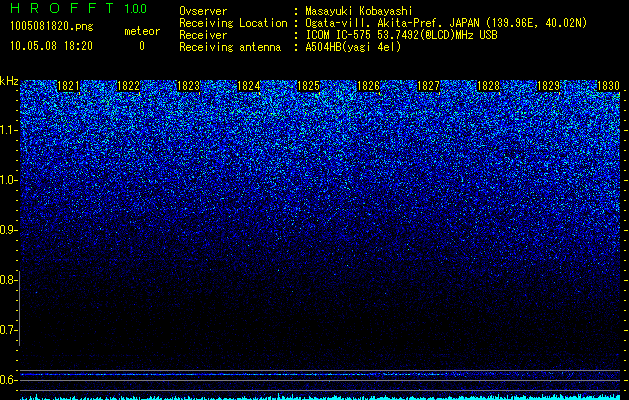629x400 pixels.
Task: Click the 1.1 kHz axis label
Action: [x=6, y=130]
